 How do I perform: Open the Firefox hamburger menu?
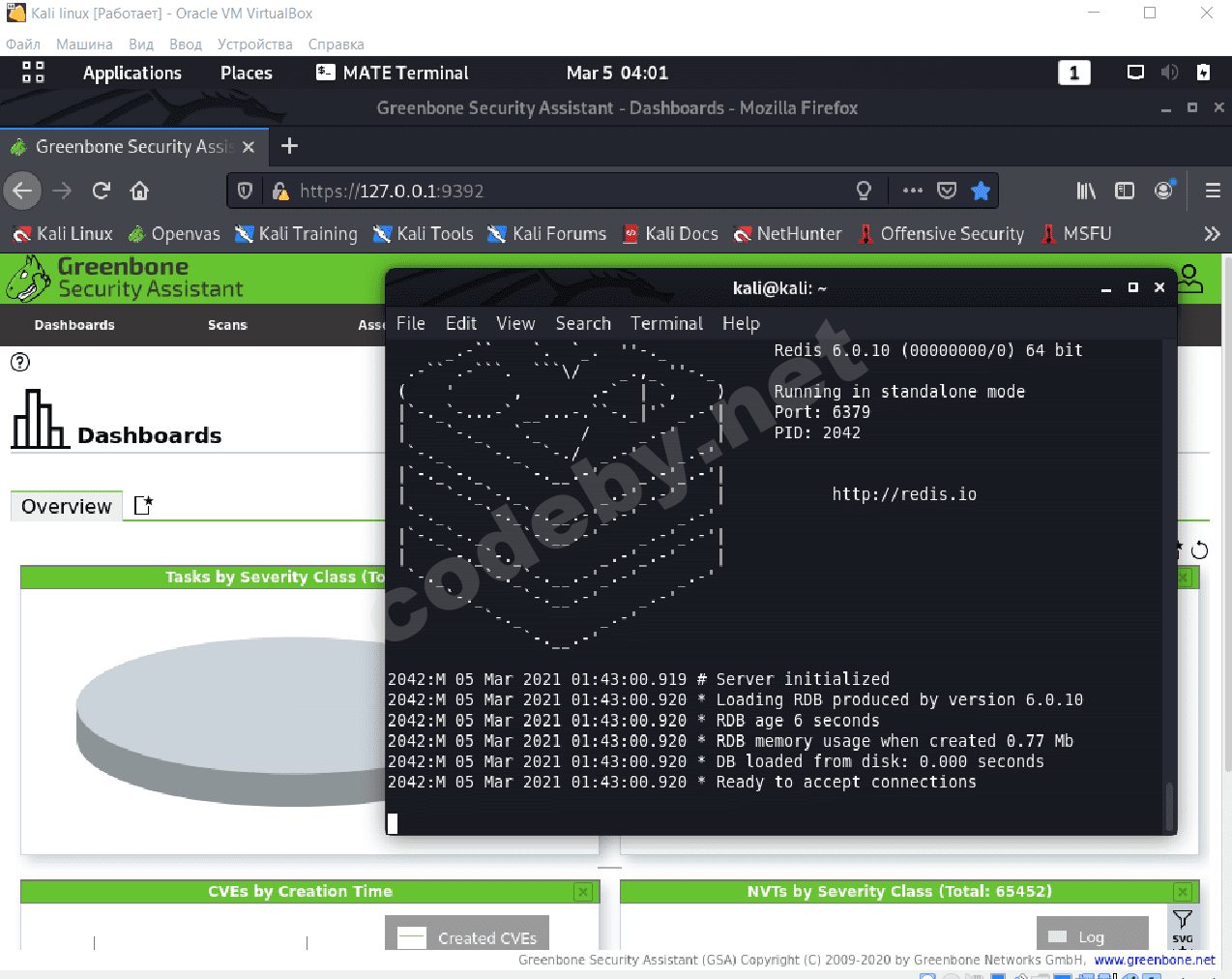coord(1213,191)
